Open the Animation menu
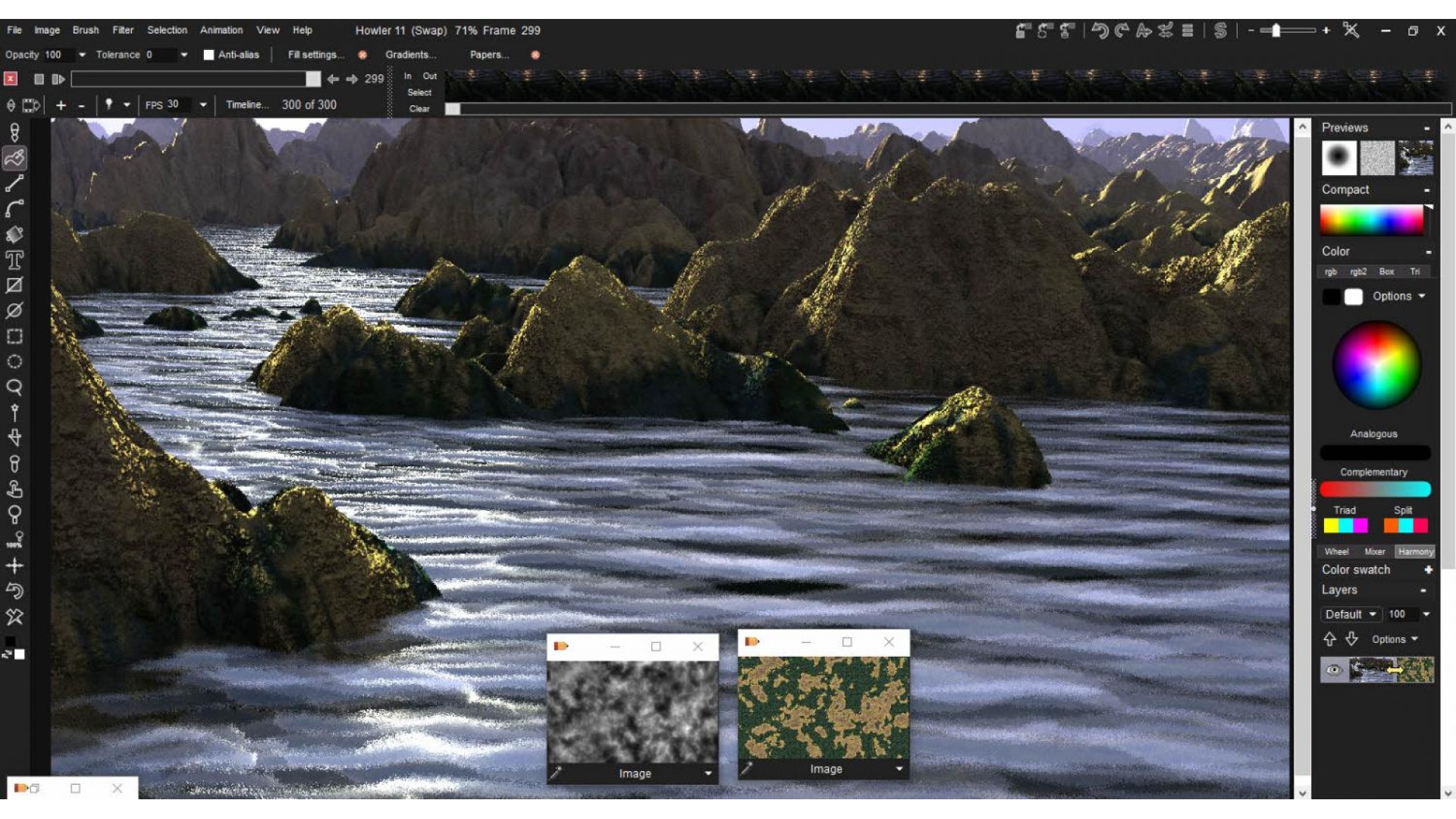This screenshot has height=819, width=1456. pos(221,30)
